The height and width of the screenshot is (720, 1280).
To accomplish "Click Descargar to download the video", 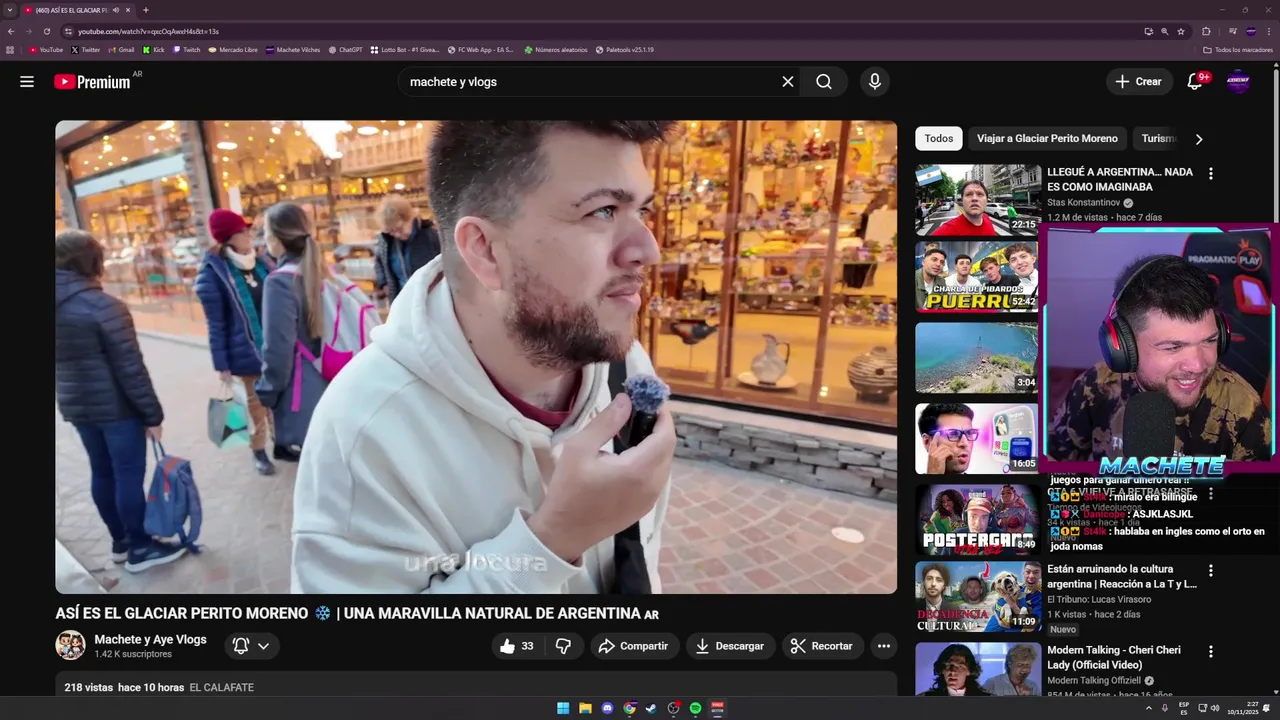I will (730, 646).
